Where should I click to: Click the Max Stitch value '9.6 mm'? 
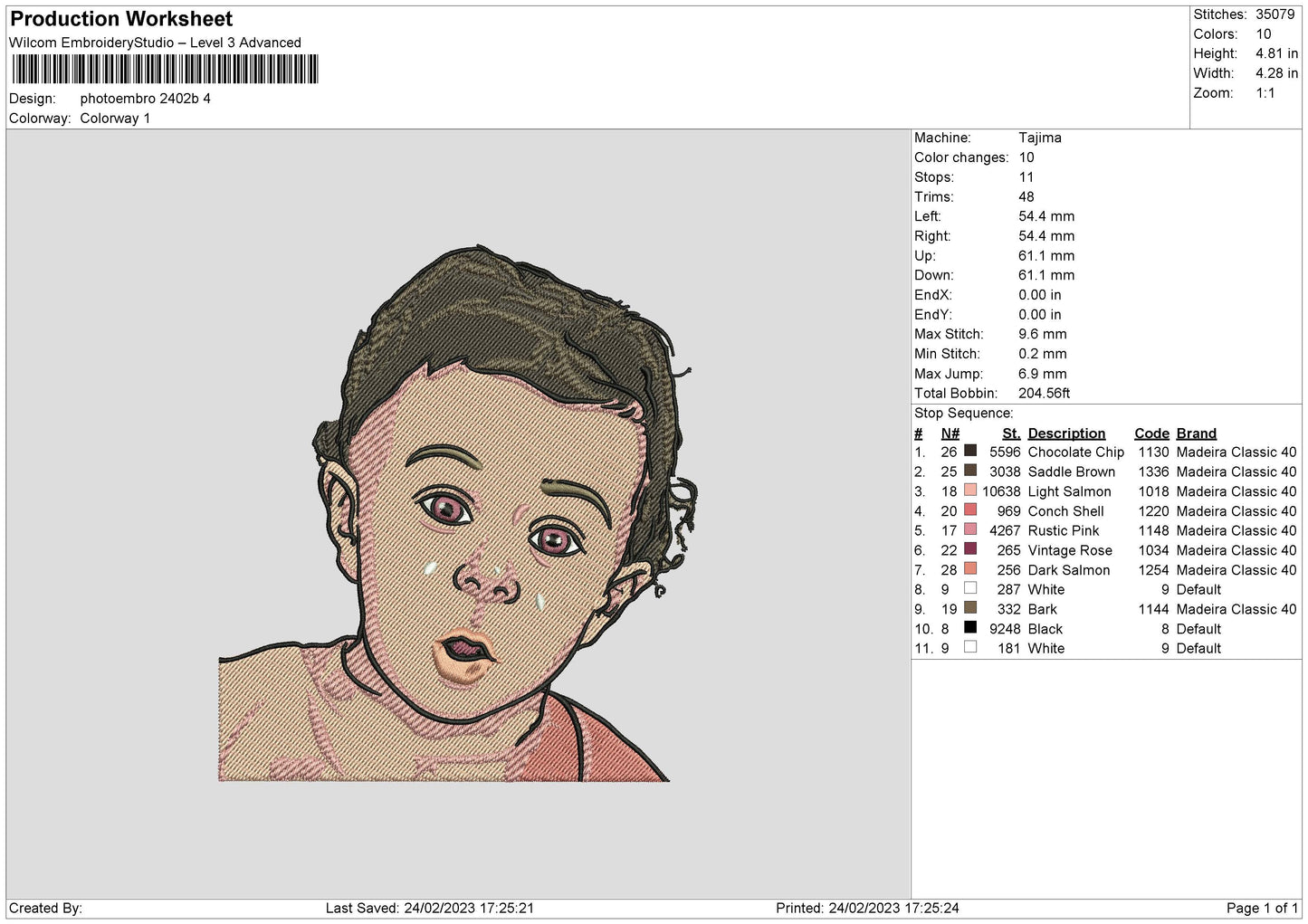pyautogui.click(x=1043, y=334)
